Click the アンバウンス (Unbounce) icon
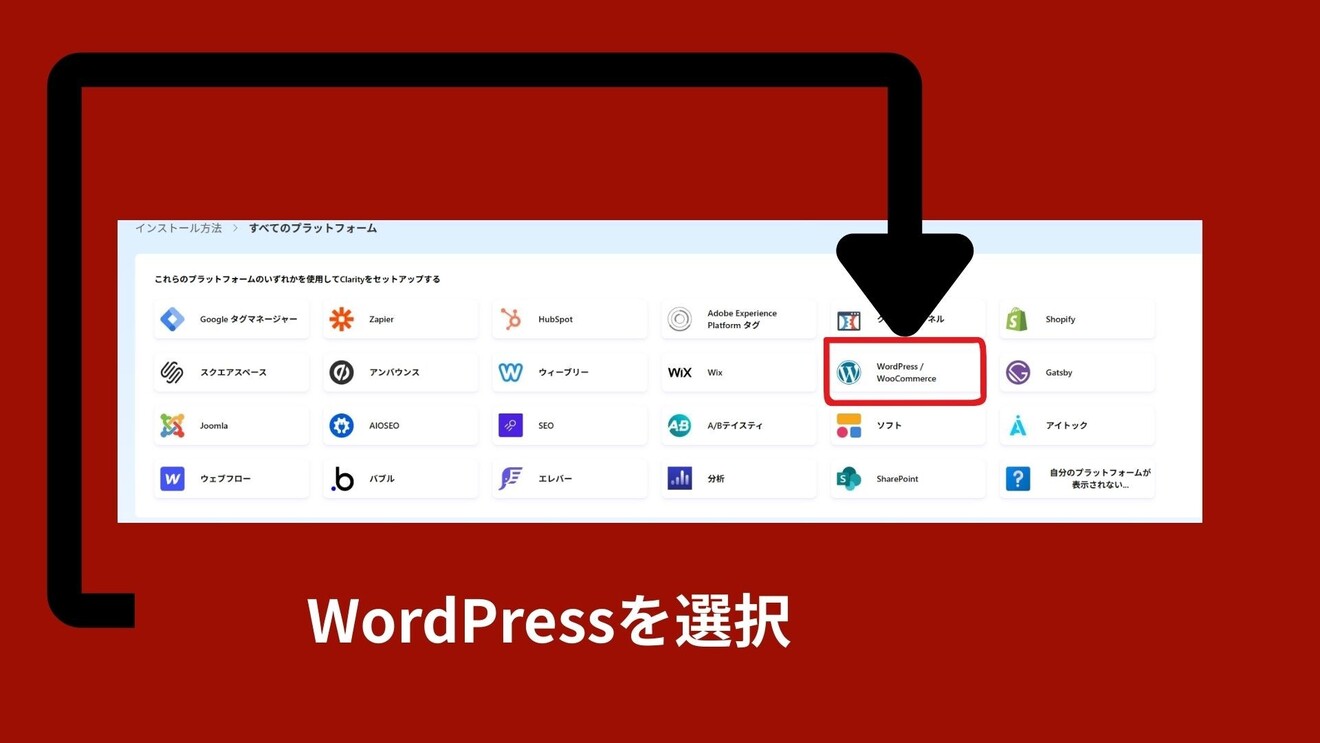1320x743 pixels. click(x=341, y=372)
